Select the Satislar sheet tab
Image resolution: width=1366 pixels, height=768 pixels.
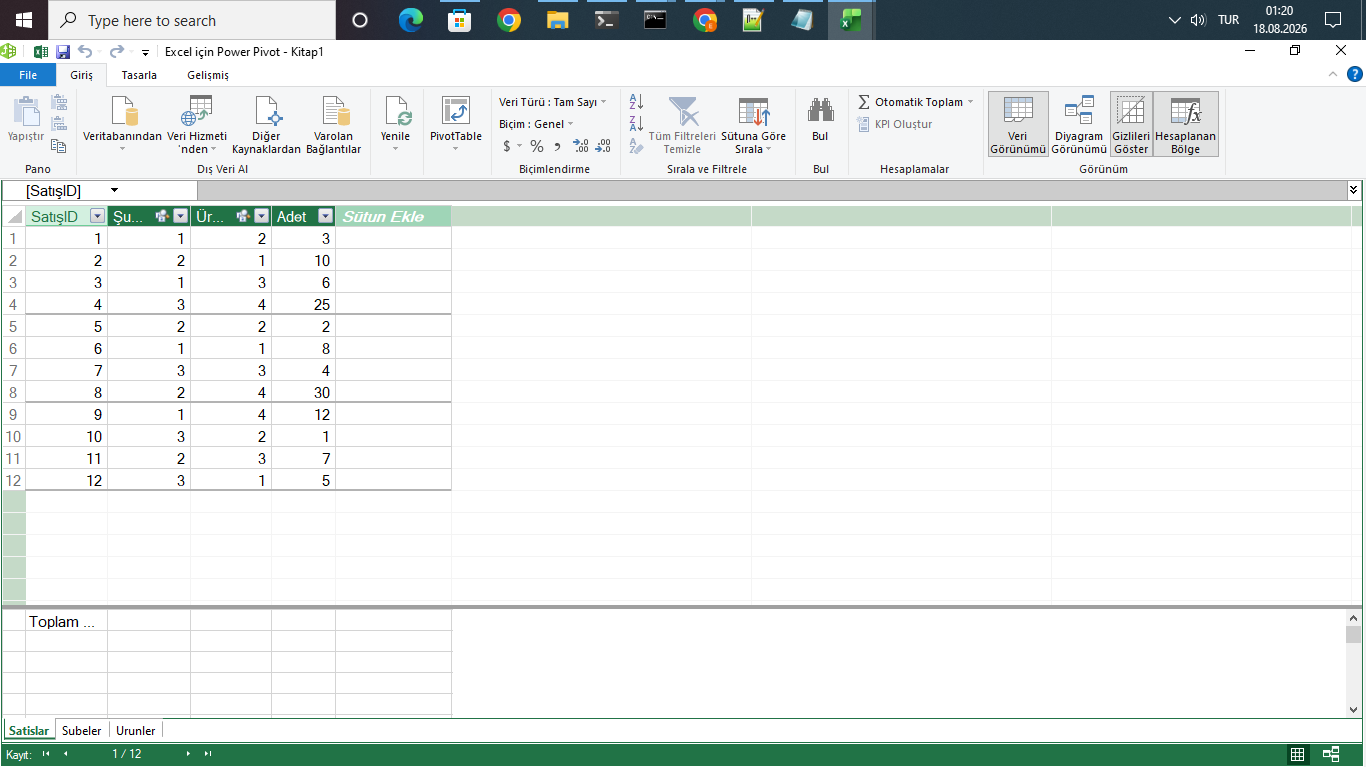point(29,731)
